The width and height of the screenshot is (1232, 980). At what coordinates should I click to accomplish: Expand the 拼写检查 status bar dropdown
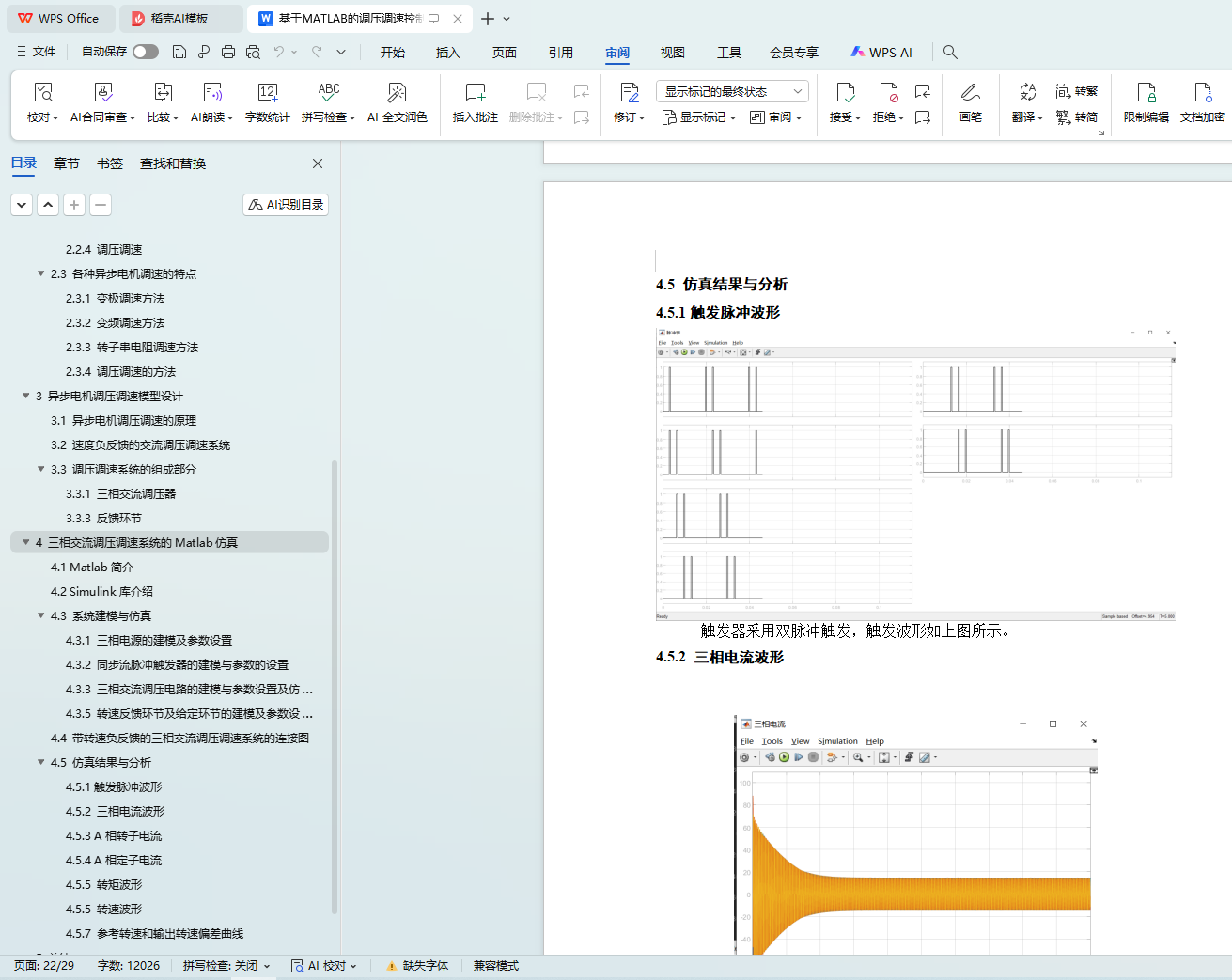(x=267, y=966)
